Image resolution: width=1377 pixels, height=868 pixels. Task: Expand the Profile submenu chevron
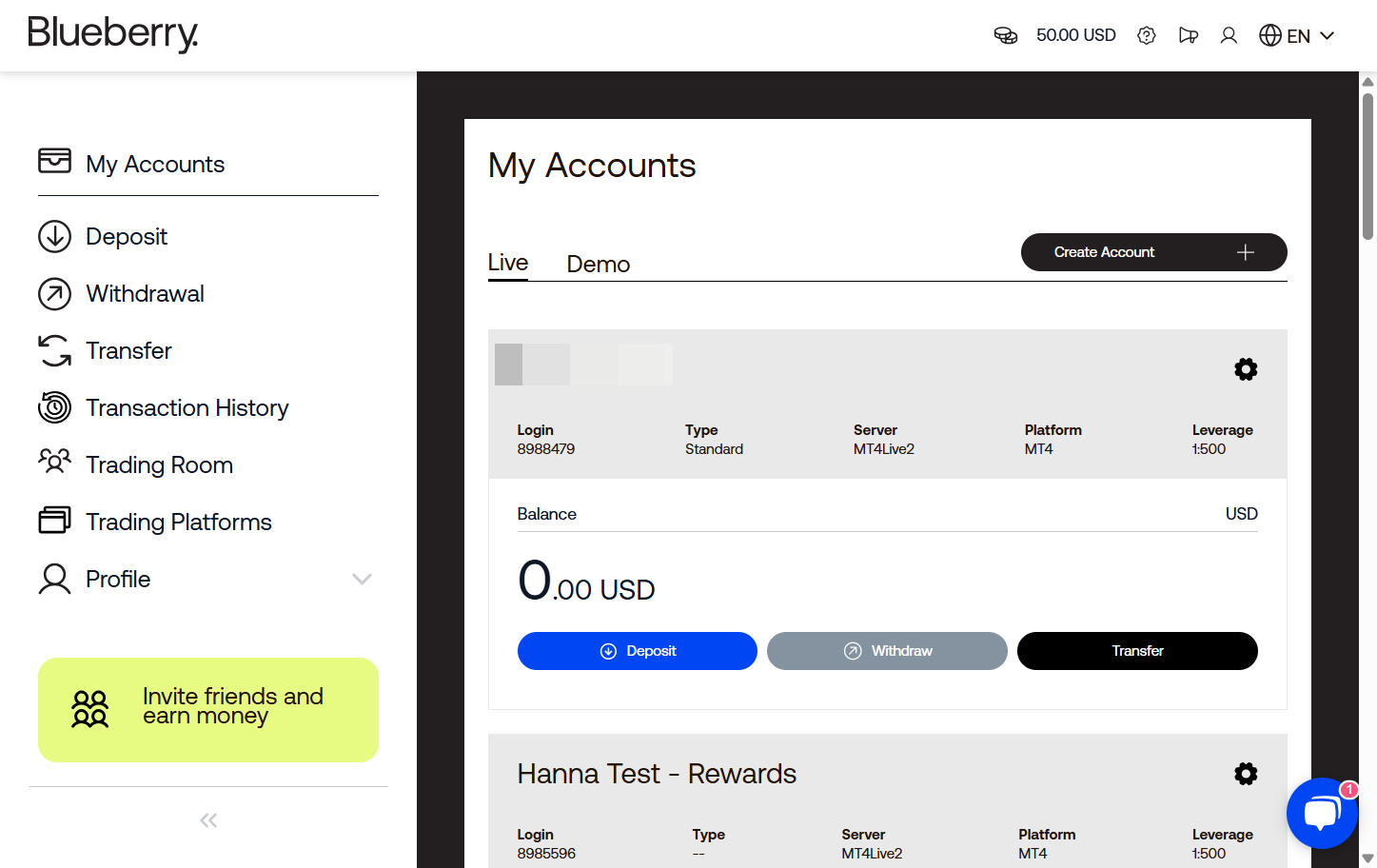362,579
